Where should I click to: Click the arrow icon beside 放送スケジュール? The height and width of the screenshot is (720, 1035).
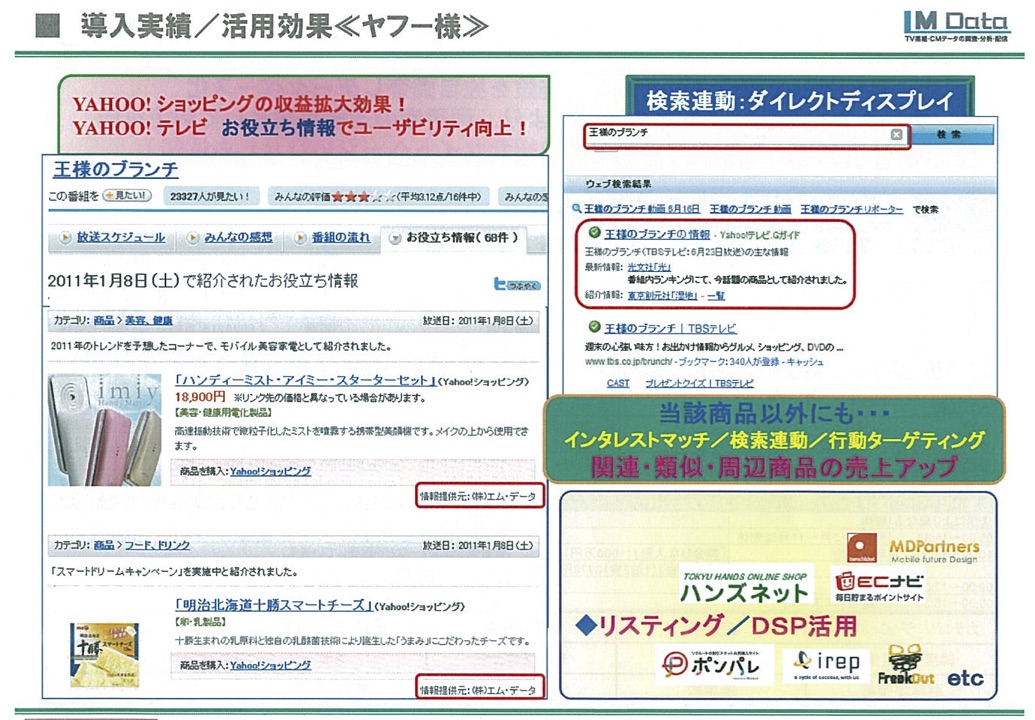click(65, 238)
